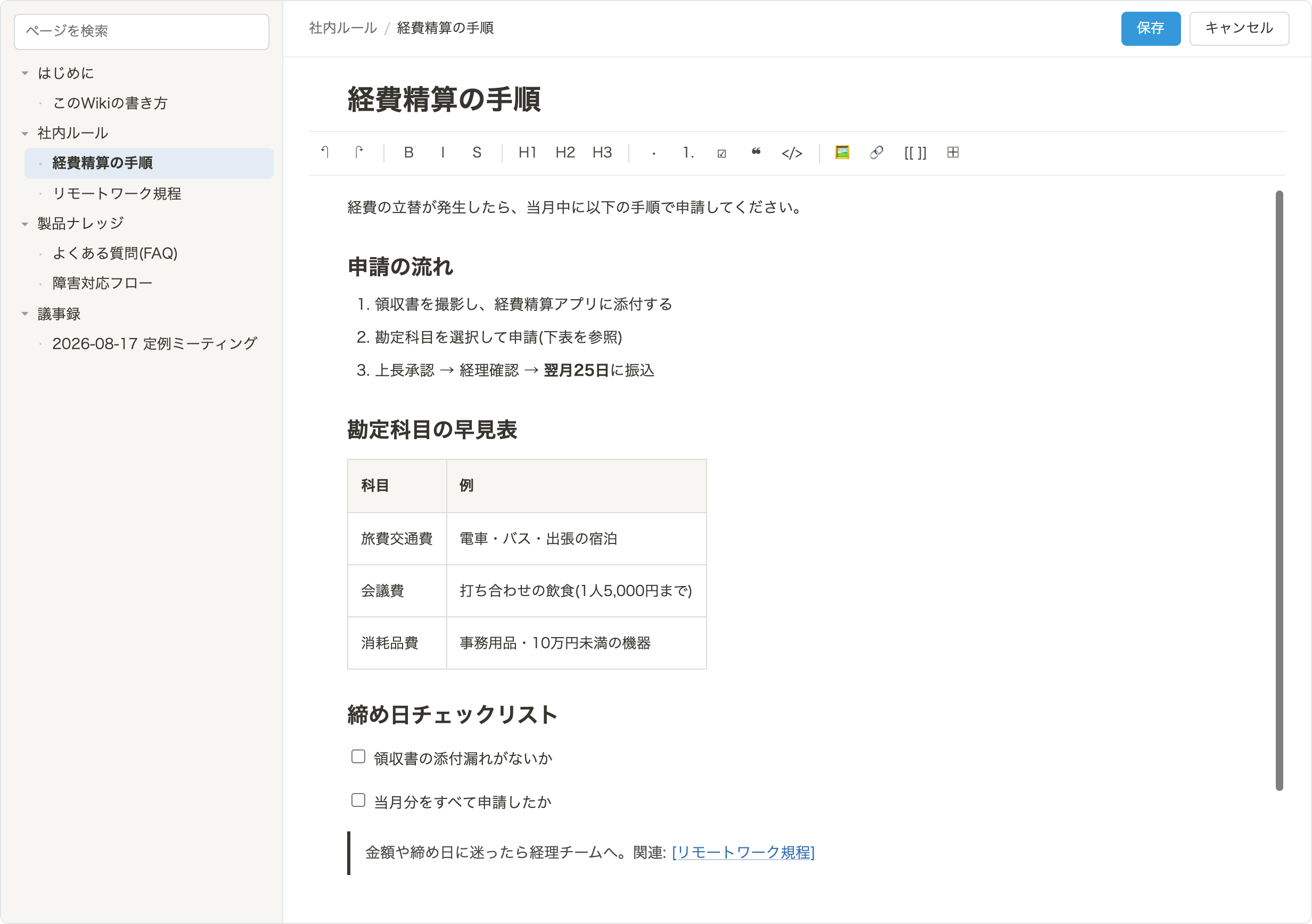Toggle bold formatting (B)

click(408, 152)
